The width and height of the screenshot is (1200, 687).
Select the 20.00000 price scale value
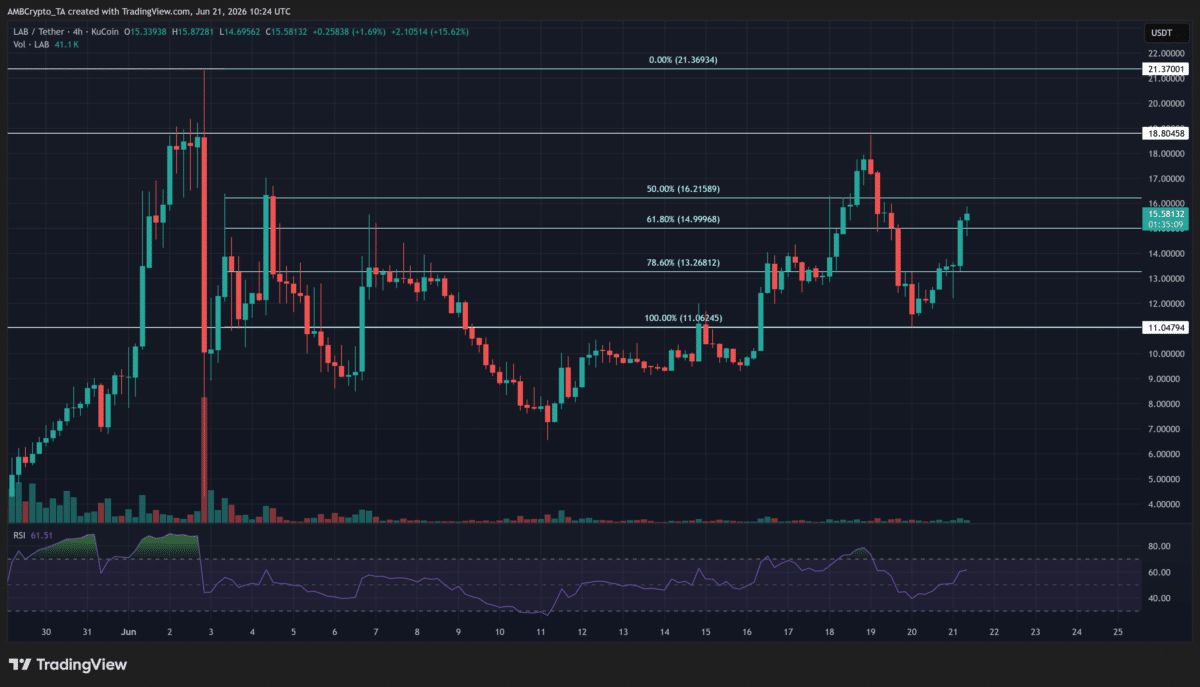[1165, 104]
